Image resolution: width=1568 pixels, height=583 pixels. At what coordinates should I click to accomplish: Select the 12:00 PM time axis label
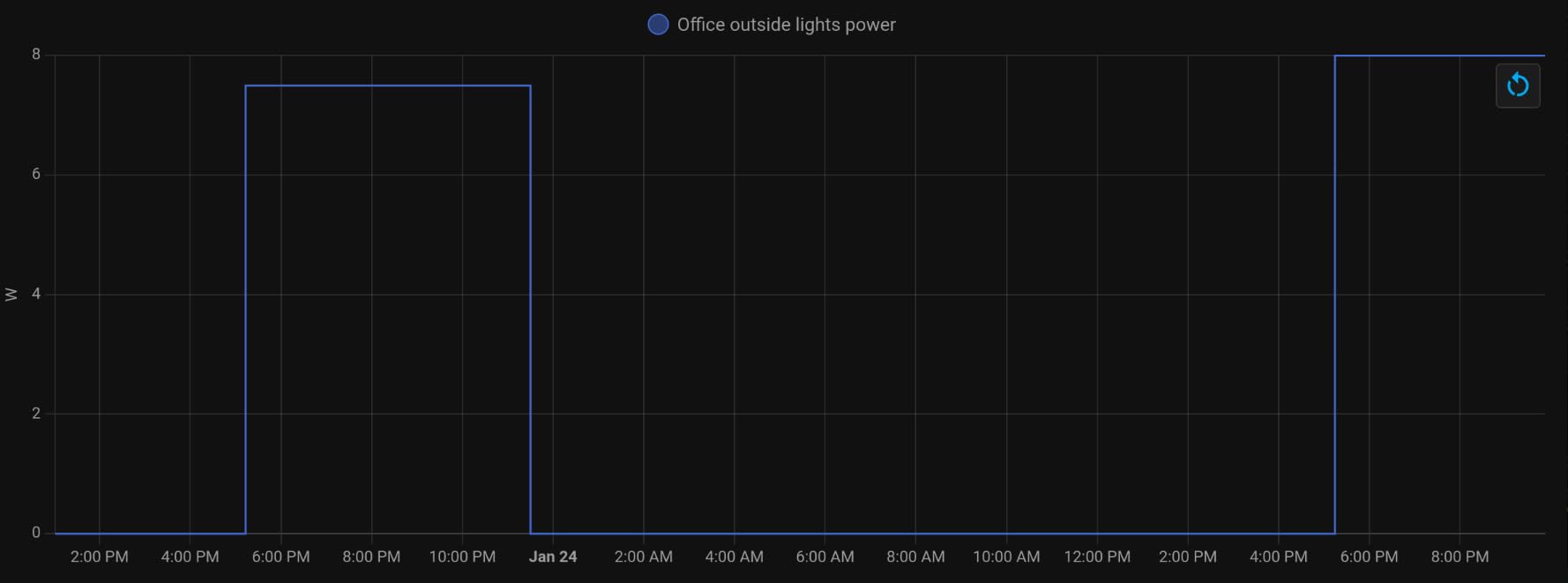click(1097, 557)
